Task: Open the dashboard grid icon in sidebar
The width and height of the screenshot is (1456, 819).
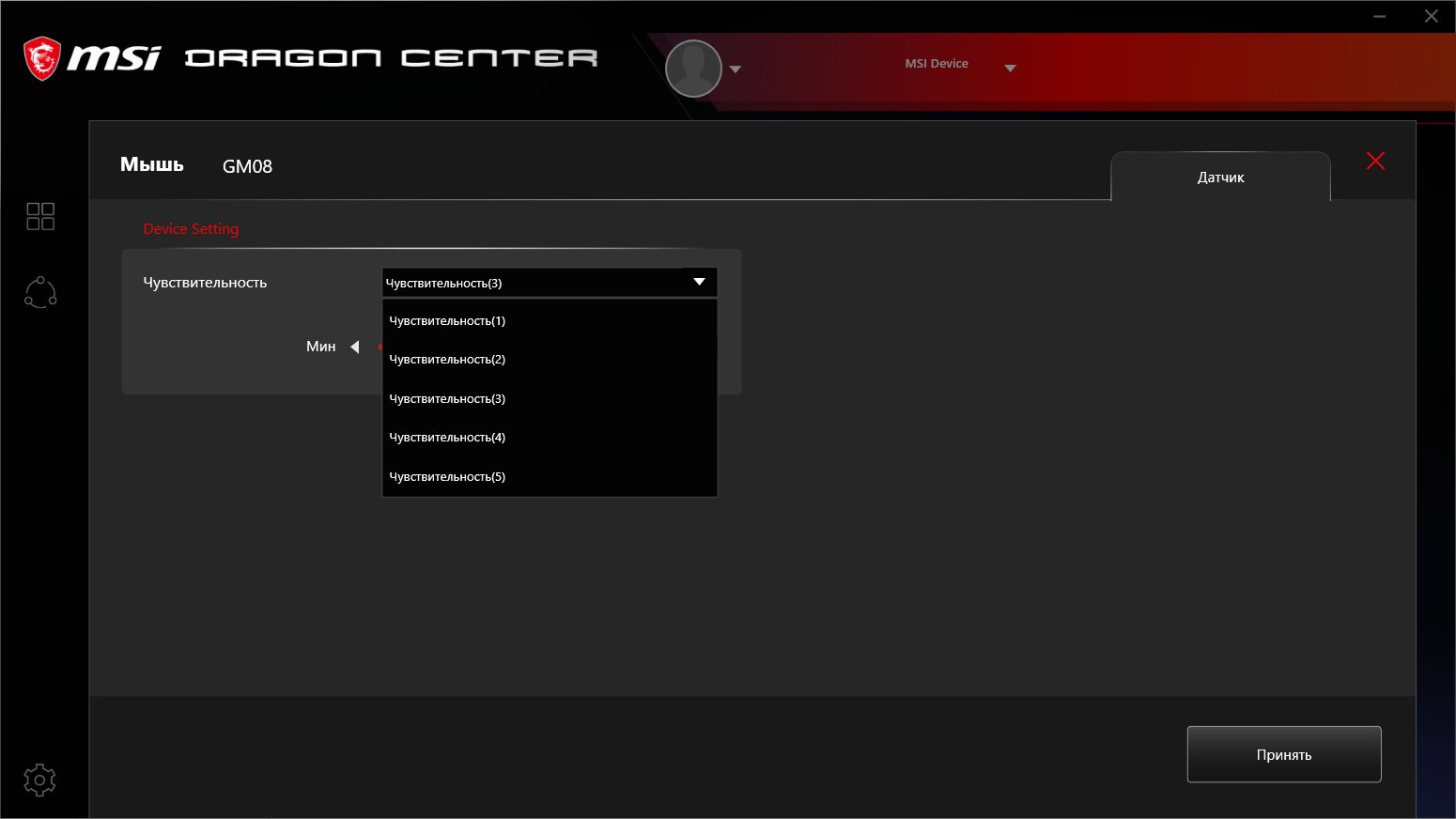Action: click(40, 216)
